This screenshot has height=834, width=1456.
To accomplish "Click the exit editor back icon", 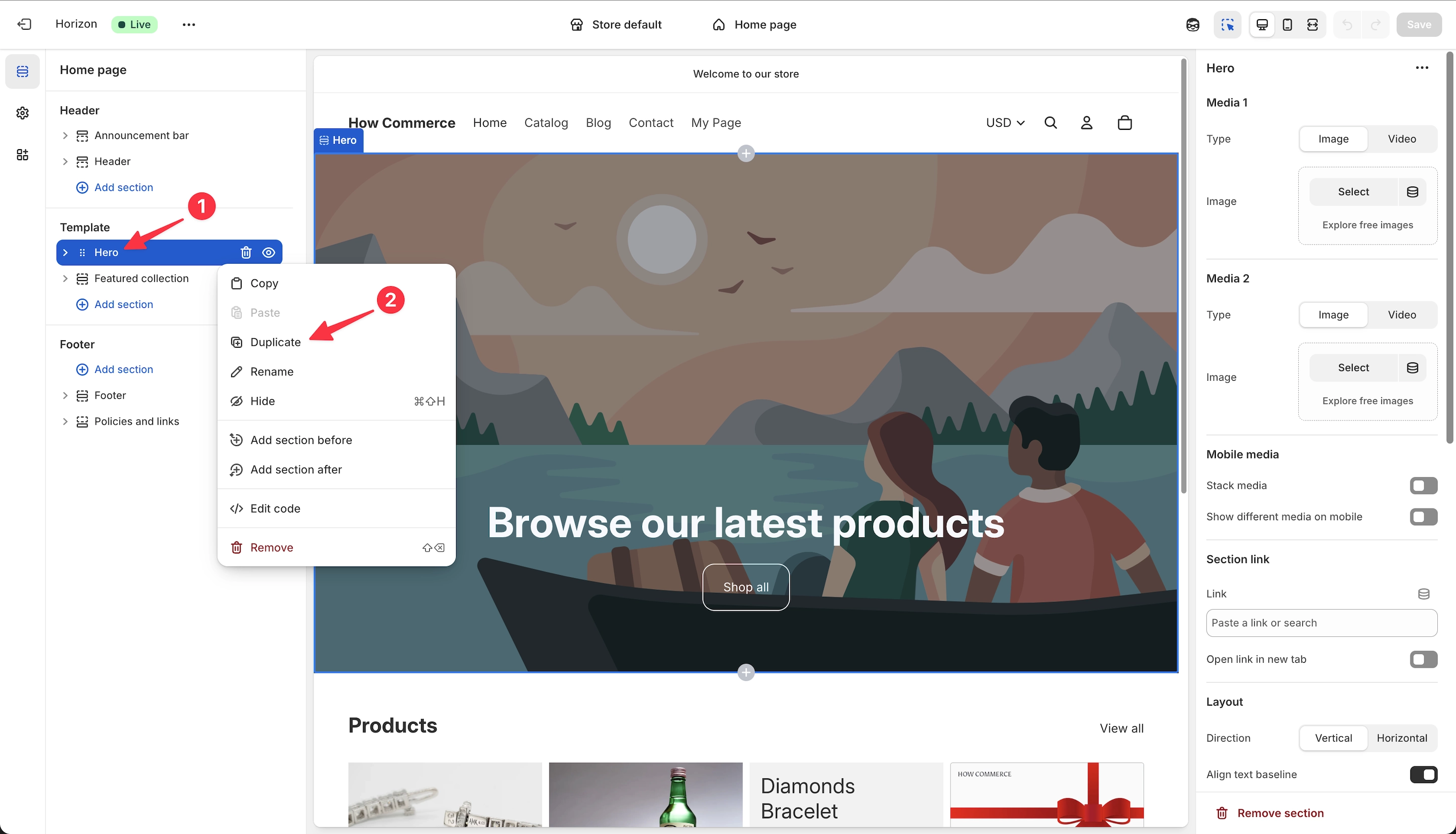I will coord(24,24).
